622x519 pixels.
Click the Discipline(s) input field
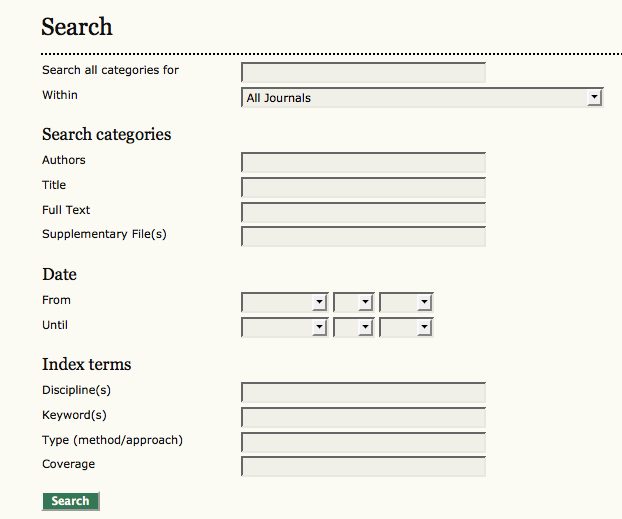(x=363, y=392)
